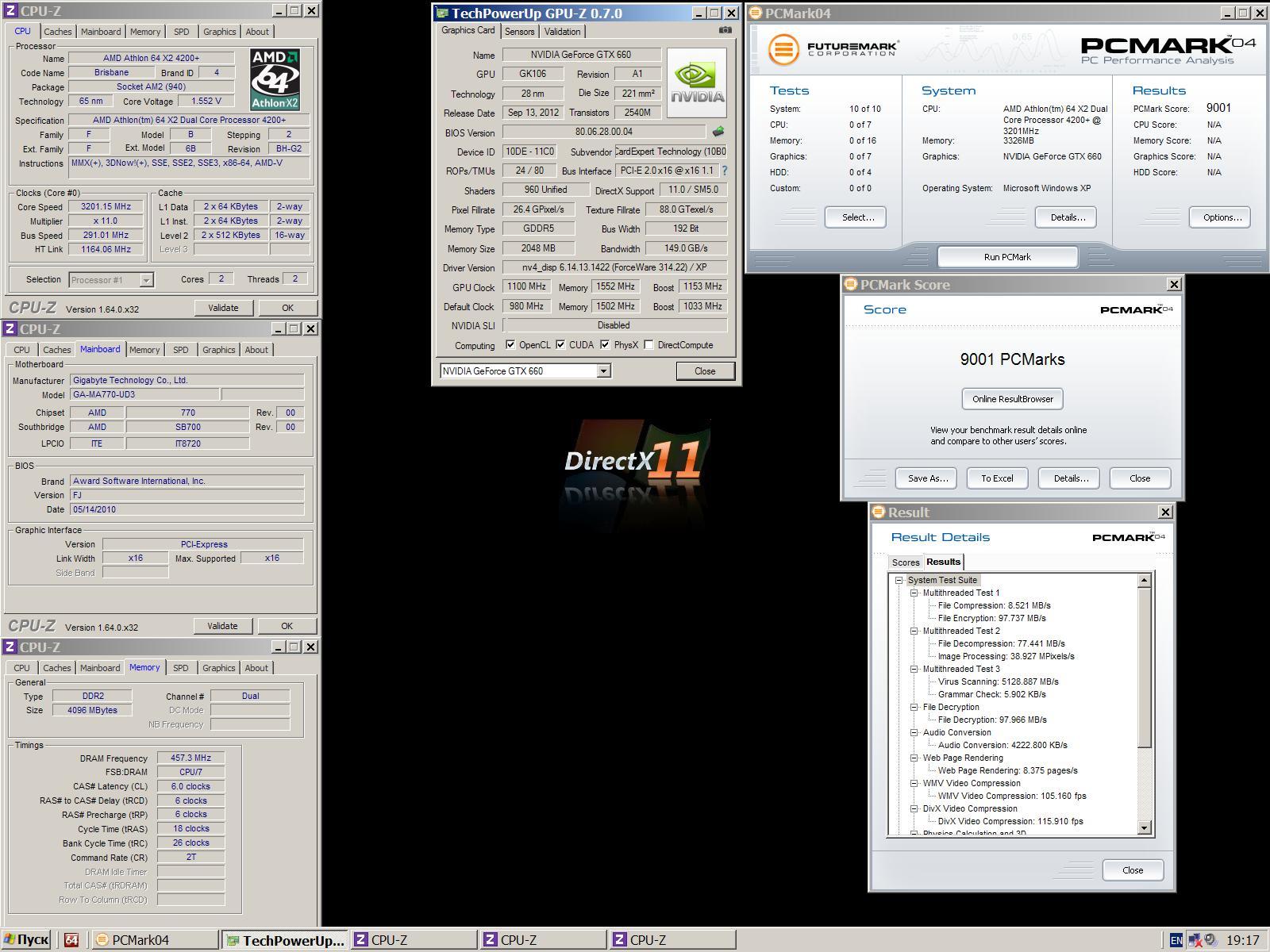Toggle the PhysX checkbox
1270x952 pixels.
tap(605, 344)
